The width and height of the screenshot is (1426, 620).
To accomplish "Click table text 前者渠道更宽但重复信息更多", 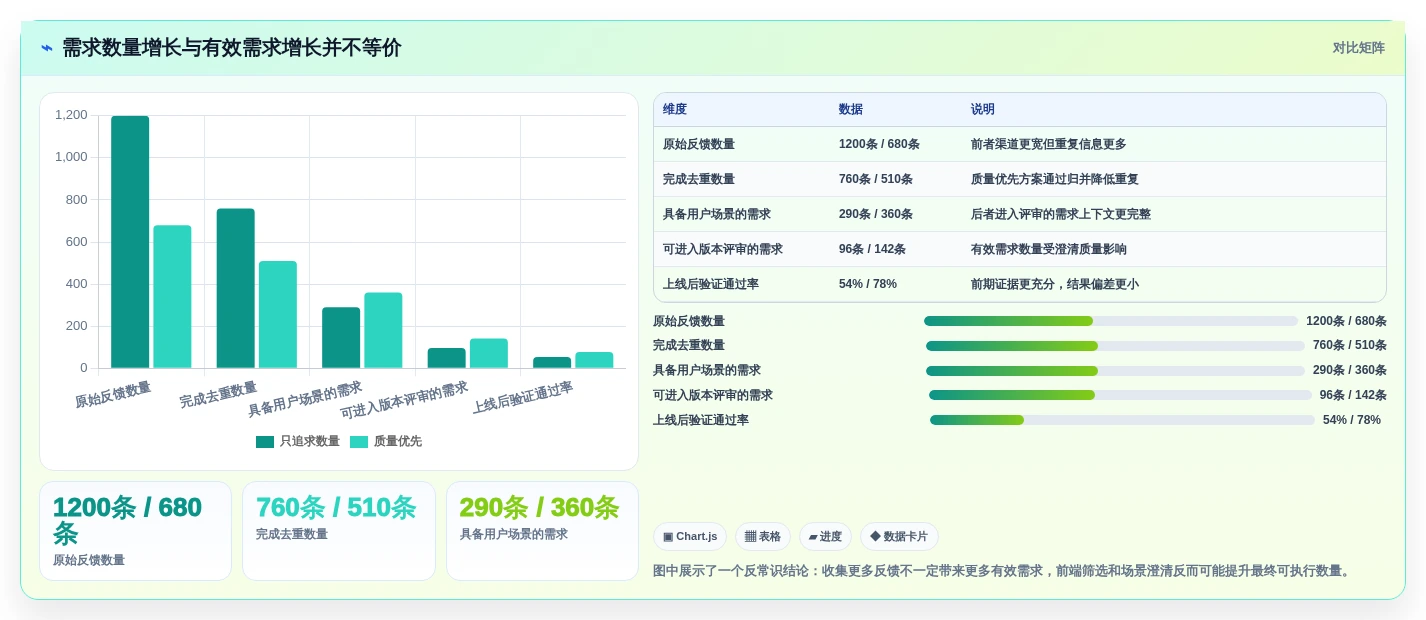I will (x=1049, y=144).
